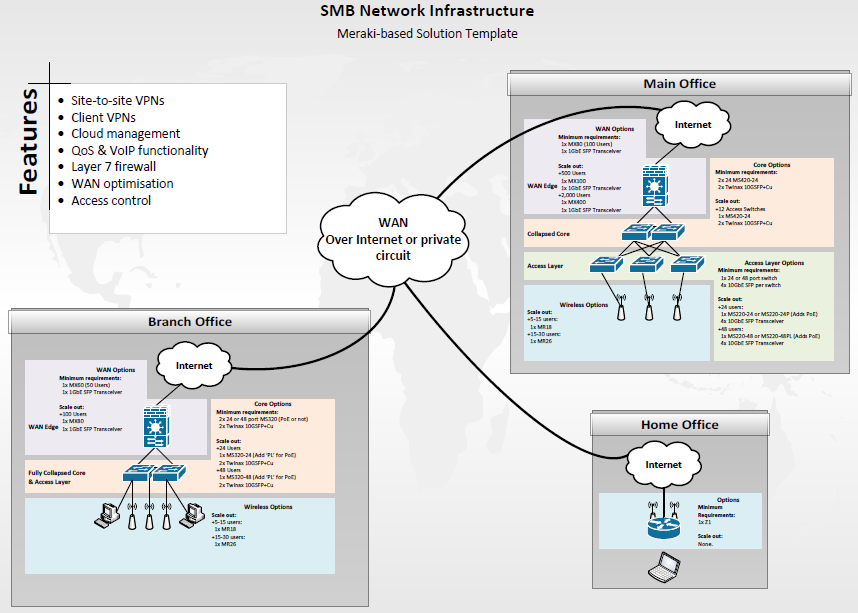Click the 'WAN Edge' label in Main Office
Image resolution: width=858 pixels, height=613 pixels.
(x=542, y=186)
